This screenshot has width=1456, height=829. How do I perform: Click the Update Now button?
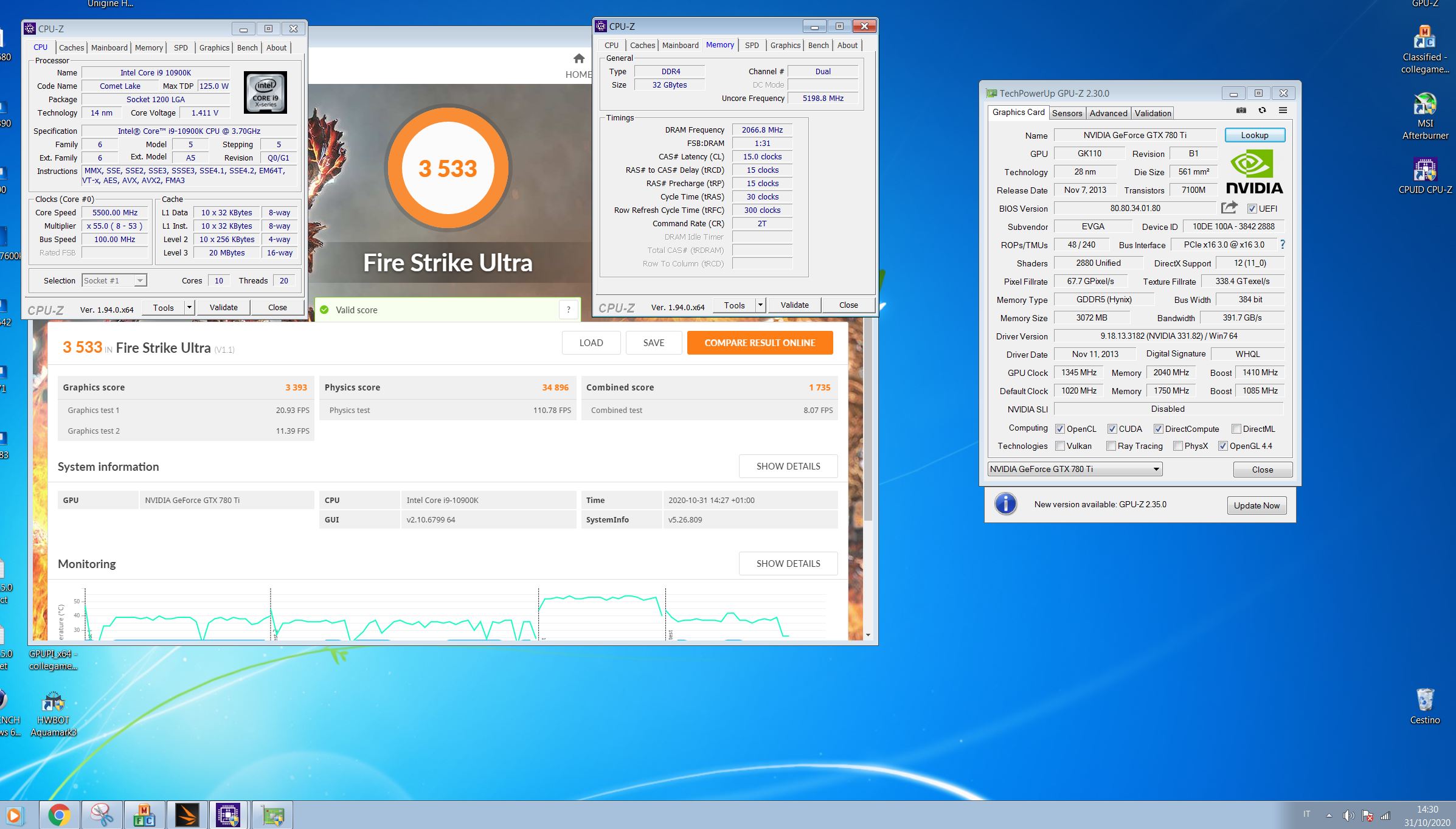pyautogui.click(x=1257, y=505)
